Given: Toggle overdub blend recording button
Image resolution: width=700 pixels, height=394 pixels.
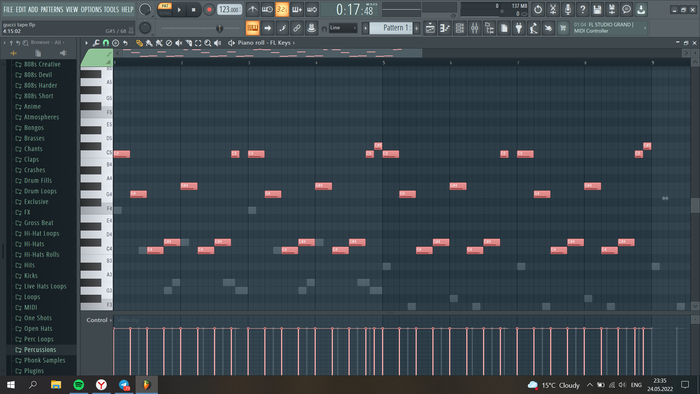Looking at the screenshot, I should click(296, 9).
